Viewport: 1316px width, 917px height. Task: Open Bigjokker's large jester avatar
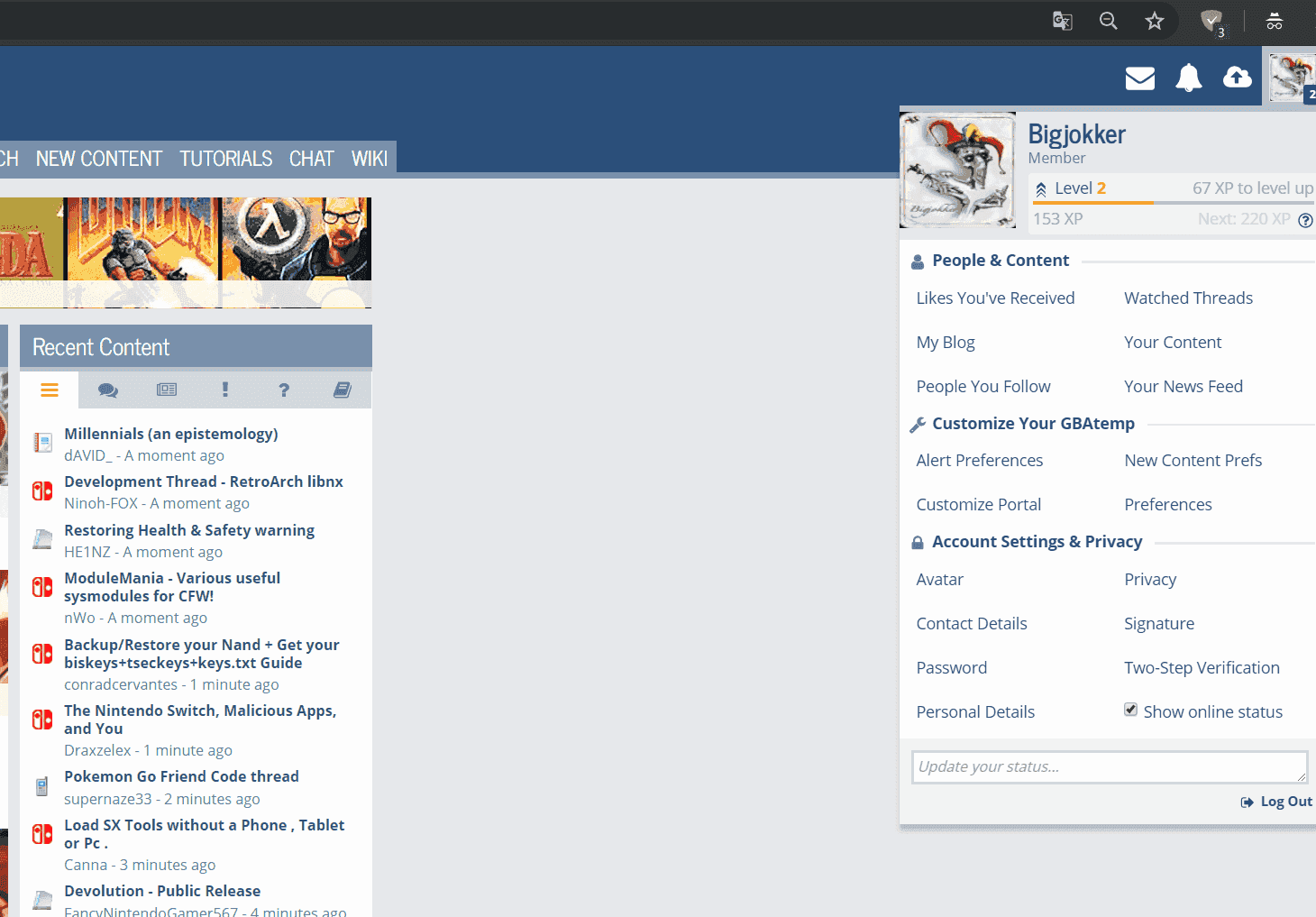957,170
